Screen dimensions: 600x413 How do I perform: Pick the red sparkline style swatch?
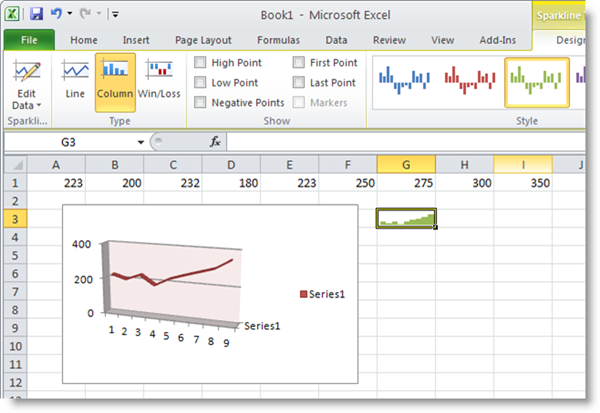coord(470,80)
